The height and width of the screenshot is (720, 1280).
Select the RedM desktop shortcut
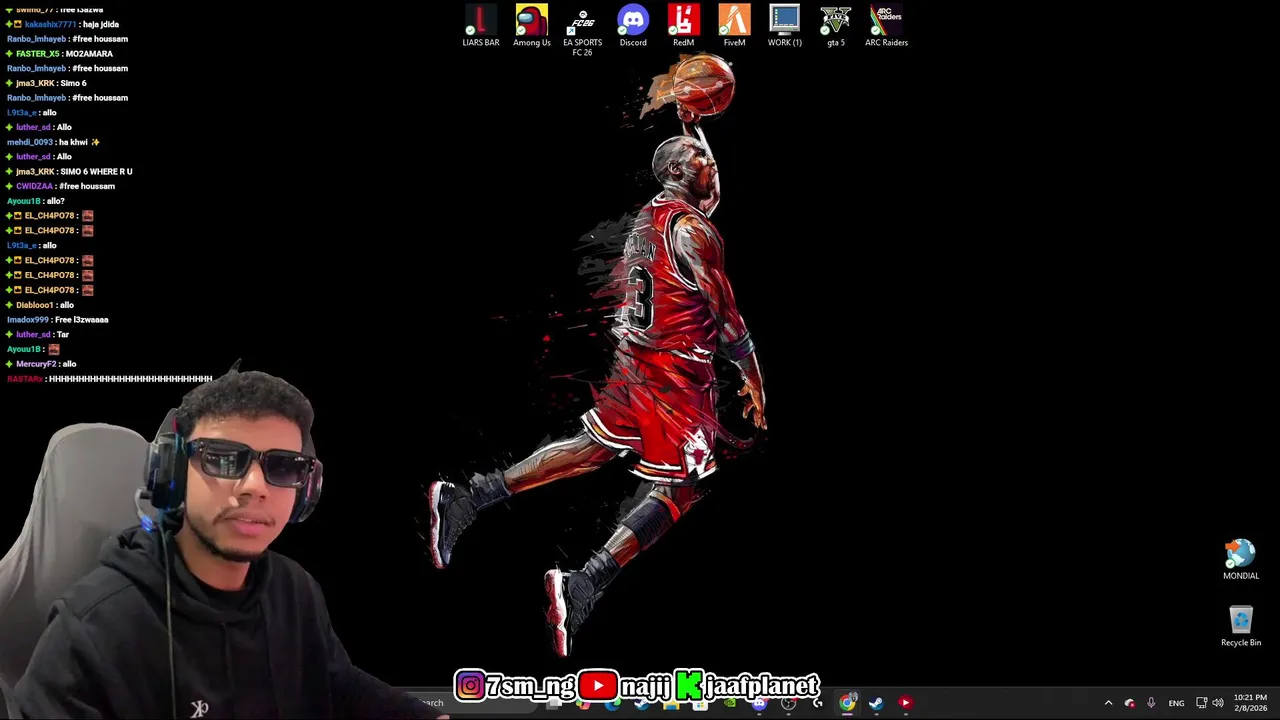(x=684, y=26)
